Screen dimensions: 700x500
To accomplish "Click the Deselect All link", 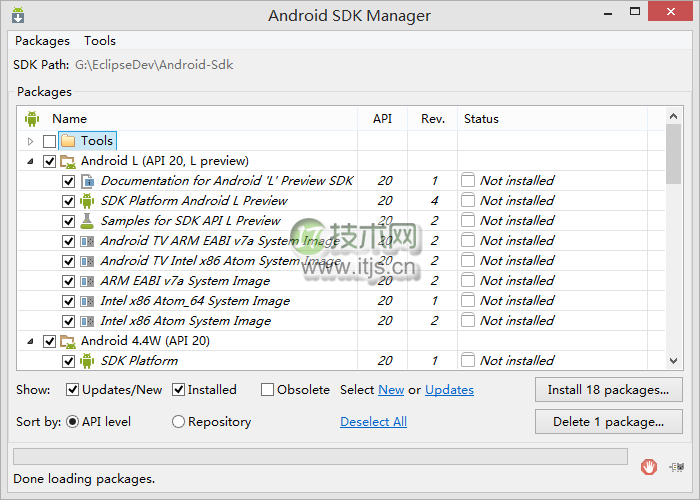I will [373, 421].
